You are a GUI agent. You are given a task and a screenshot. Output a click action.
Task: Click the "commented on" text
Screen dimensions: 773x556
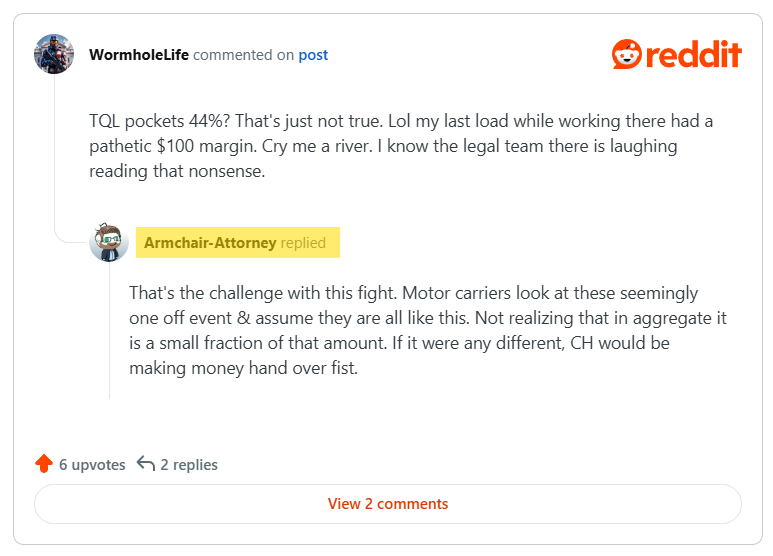[243, 55]
